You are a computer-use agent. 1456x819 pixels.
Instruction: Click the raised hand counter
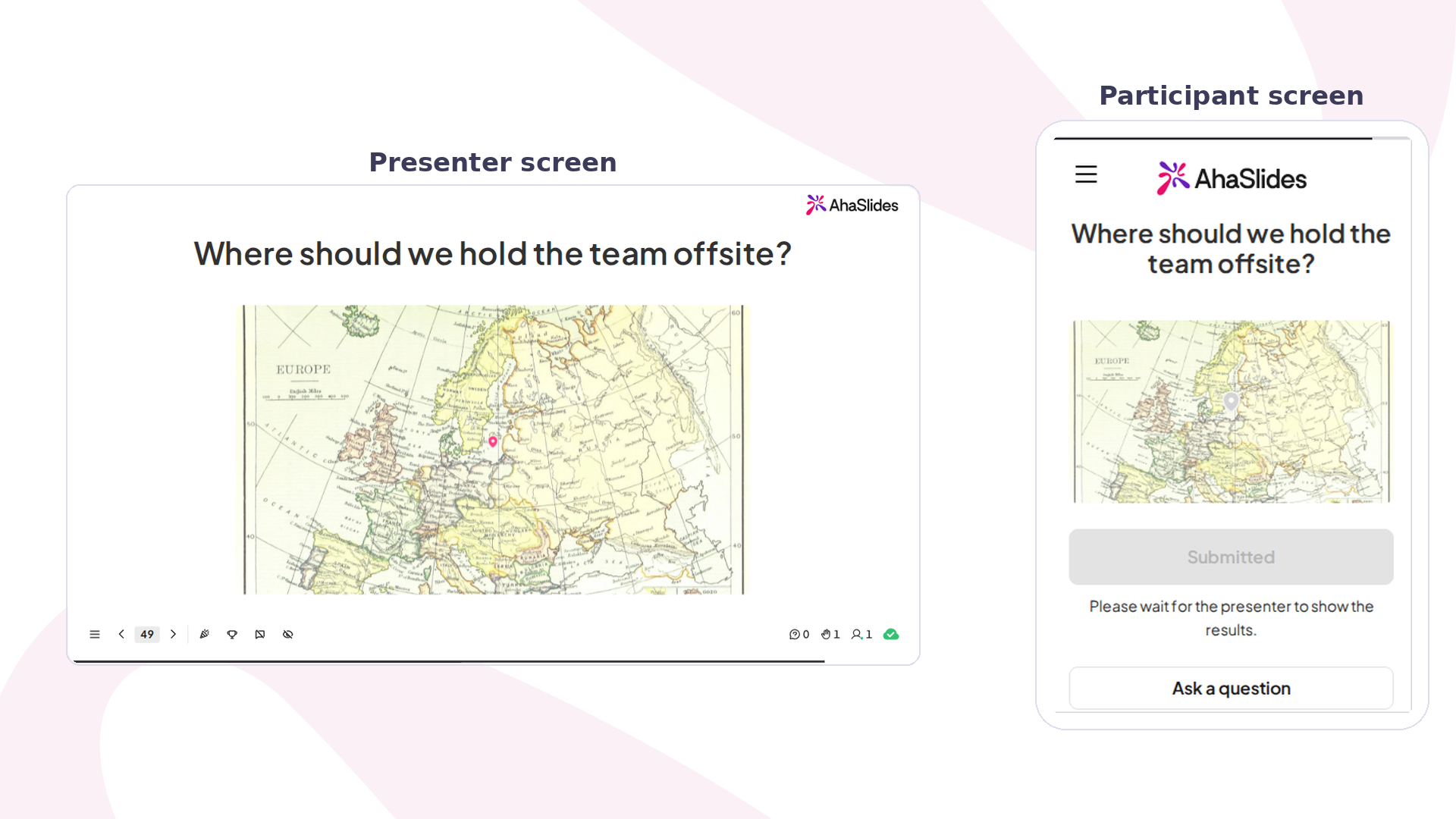click(830, 634)
